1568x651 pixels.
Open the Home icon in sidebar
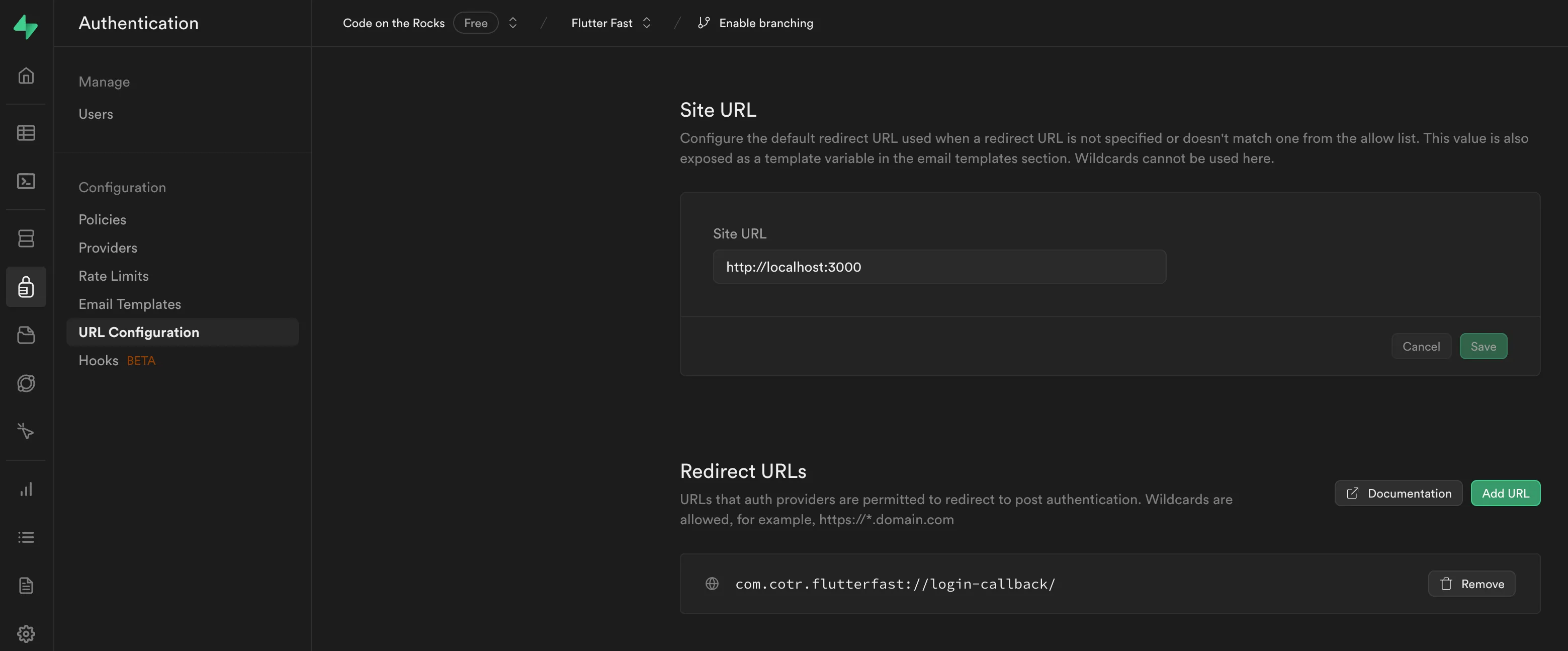tap(26, 75)
